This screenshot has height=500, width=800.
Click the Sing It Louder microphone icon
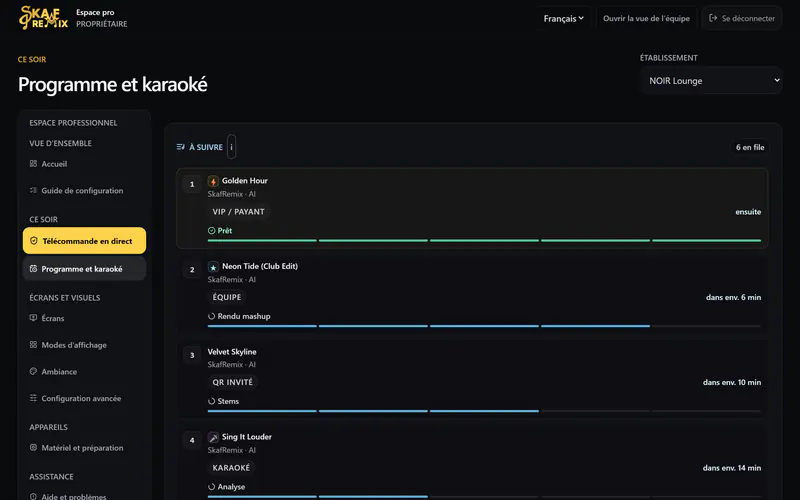(x=213, y=437)
